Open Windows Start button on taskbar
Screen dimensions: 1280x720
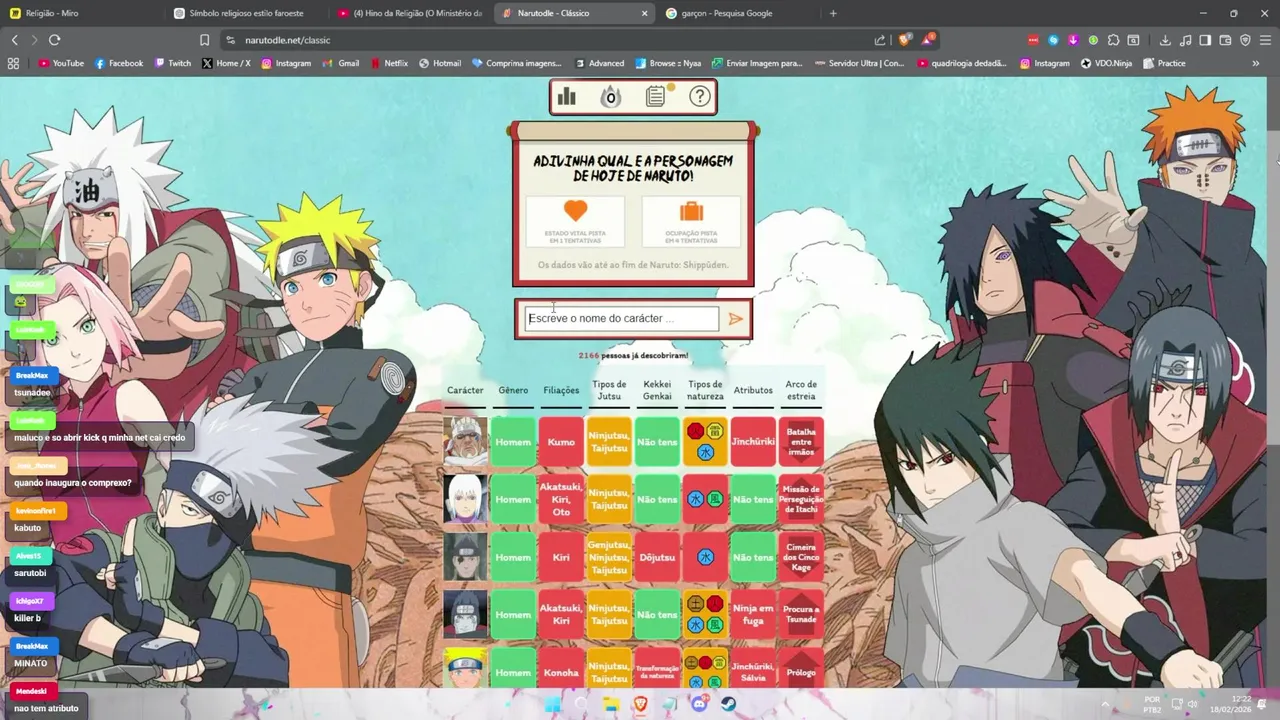pos(551,704)
